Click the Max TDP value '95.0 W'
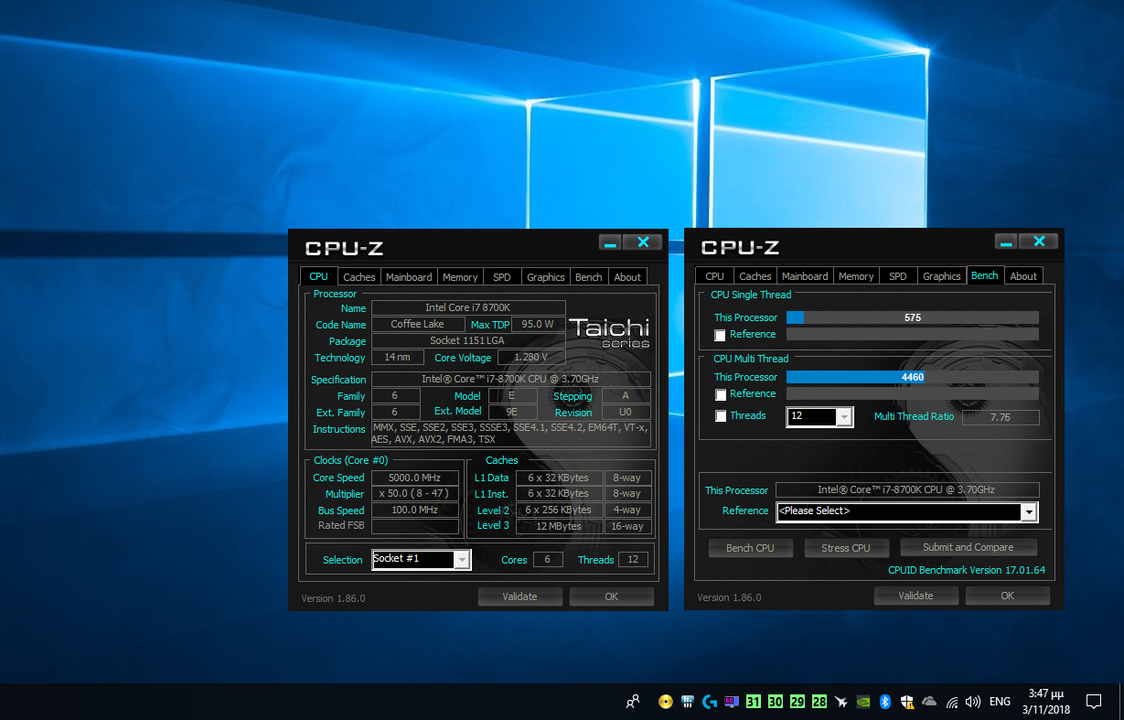Image resolution: width=1124 pixels, height=720 pixels. tap(538, 324)
